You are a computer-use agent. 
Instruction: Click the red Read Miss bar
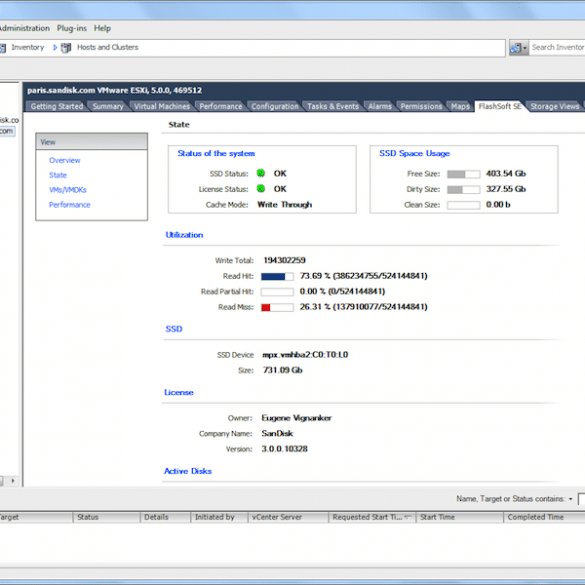(277, 307)
